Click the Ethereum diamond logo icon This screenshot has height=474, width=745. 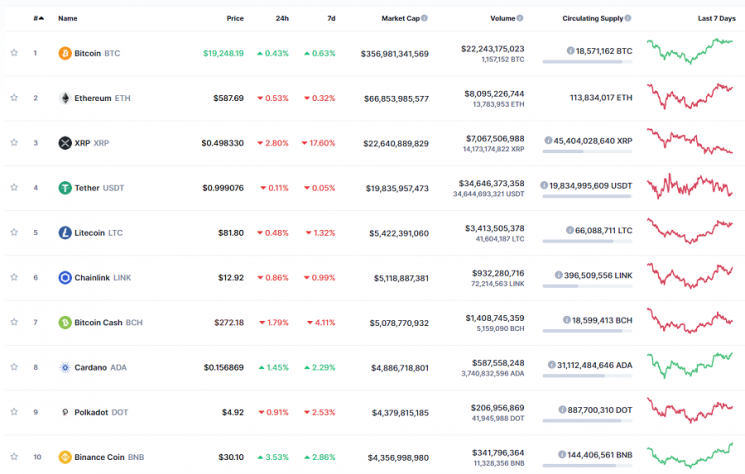point(65,98)
